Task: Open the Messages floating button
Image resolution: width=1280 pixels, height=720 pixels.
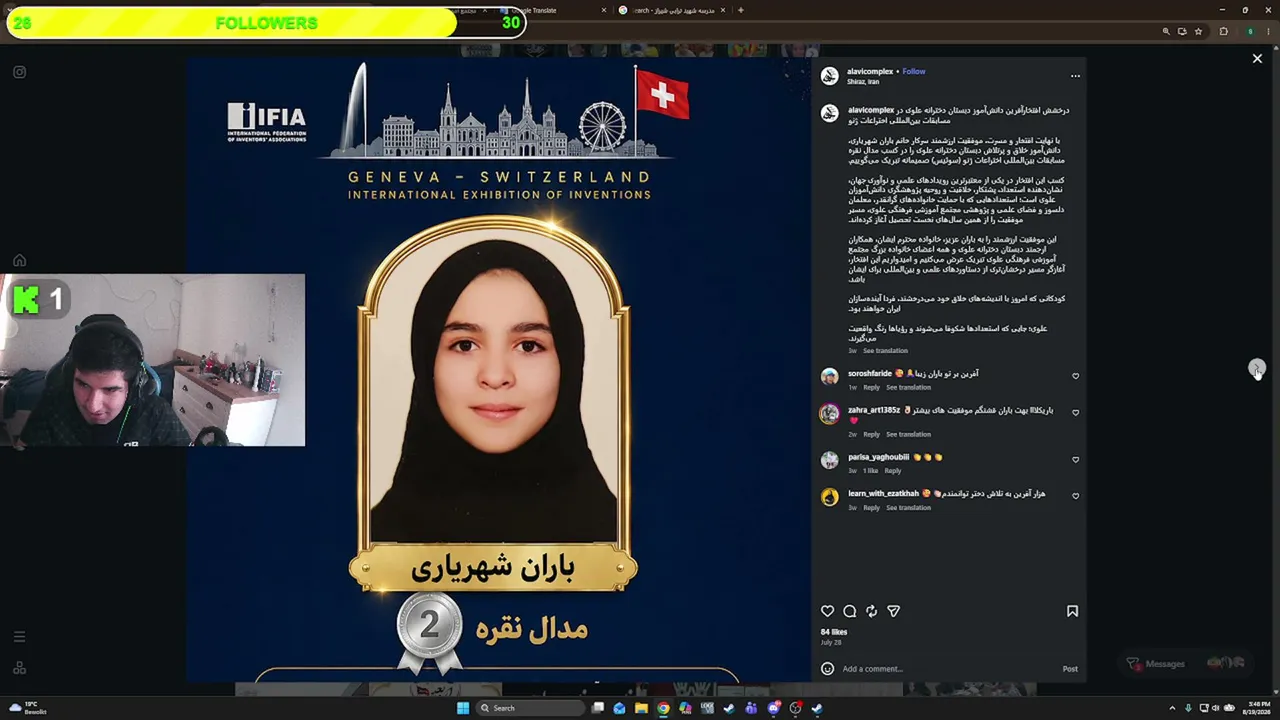Action: 1184,664
